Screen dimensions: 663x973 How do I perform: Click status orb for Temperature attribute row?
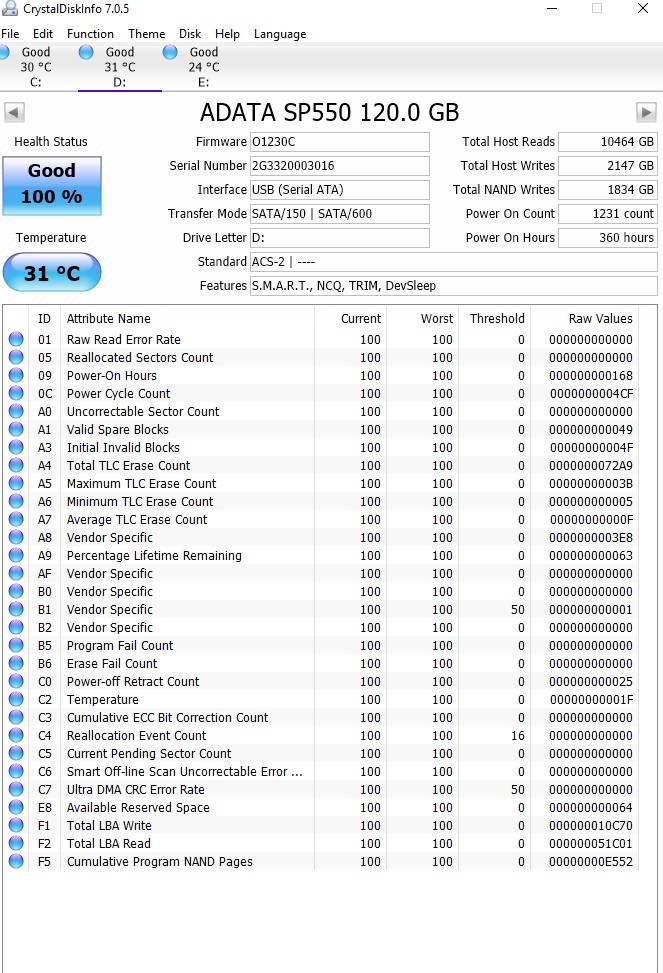(16, 699)
